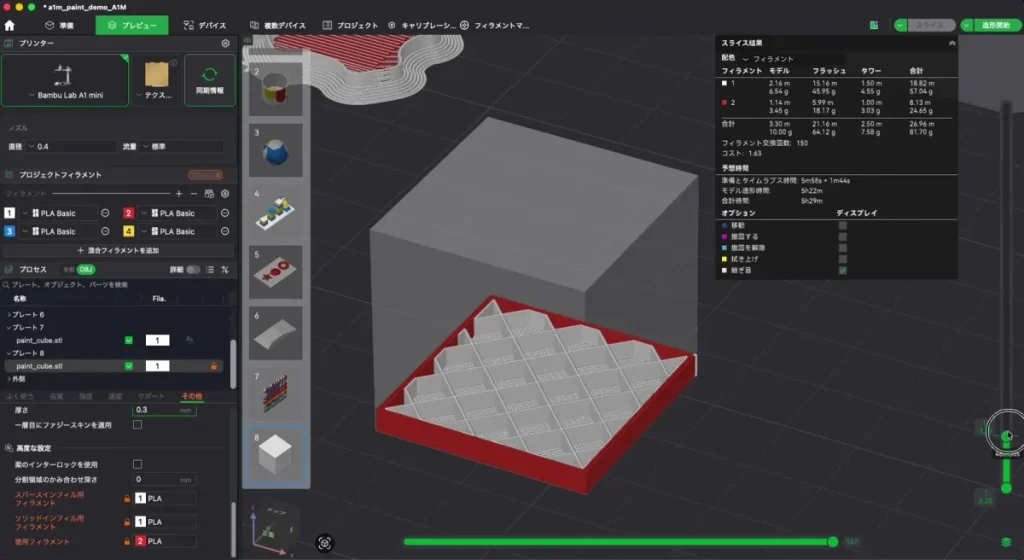Viewport: 1024px width, 560px height.
Task: Edit filament 3 preset icon
Action: tap(105, 231)
